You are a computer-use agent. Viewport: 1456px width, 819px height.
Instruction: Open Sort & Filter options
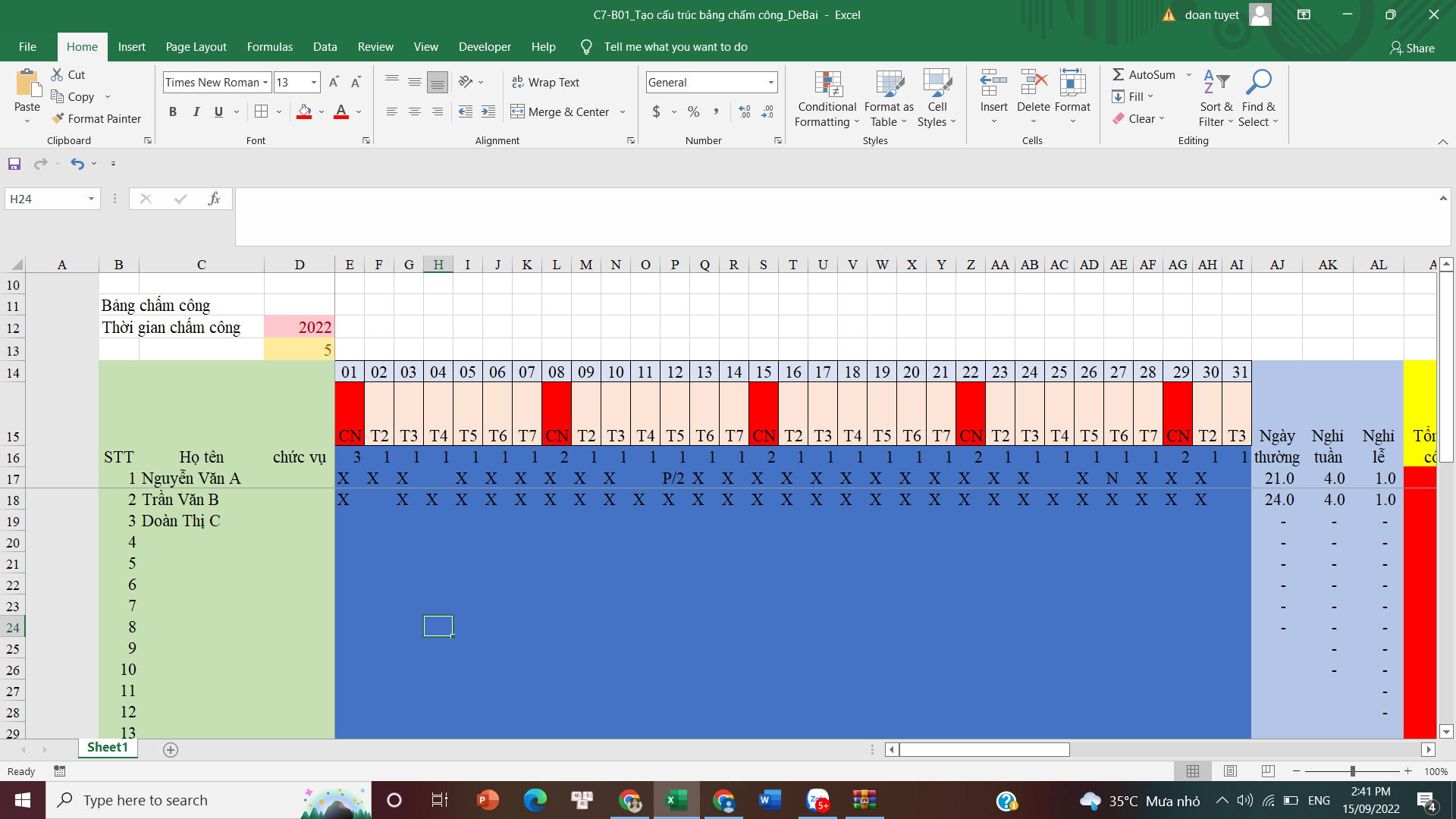pyautogui.click(x=1216, y=99)
